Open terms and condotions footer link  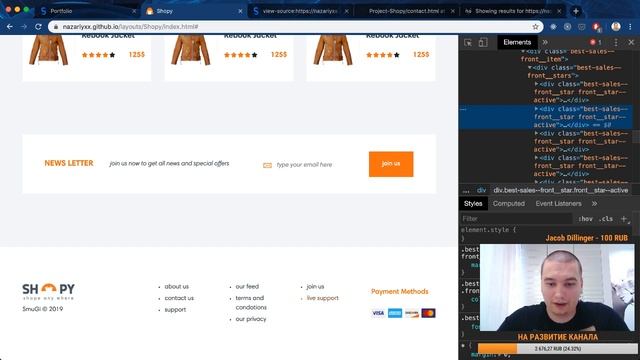click(251, 303)
